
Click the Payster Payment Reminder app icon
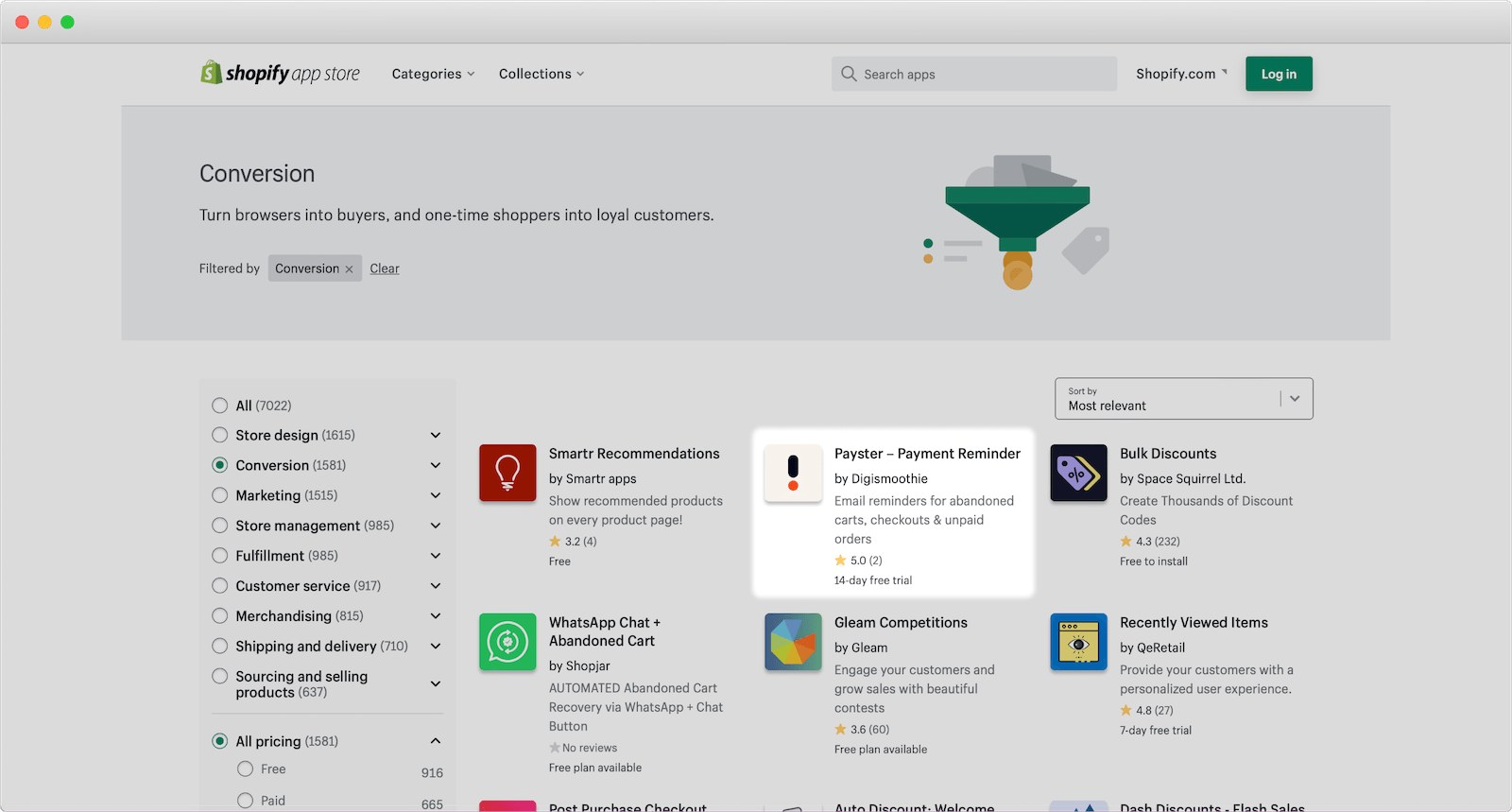tap(793, 473)
